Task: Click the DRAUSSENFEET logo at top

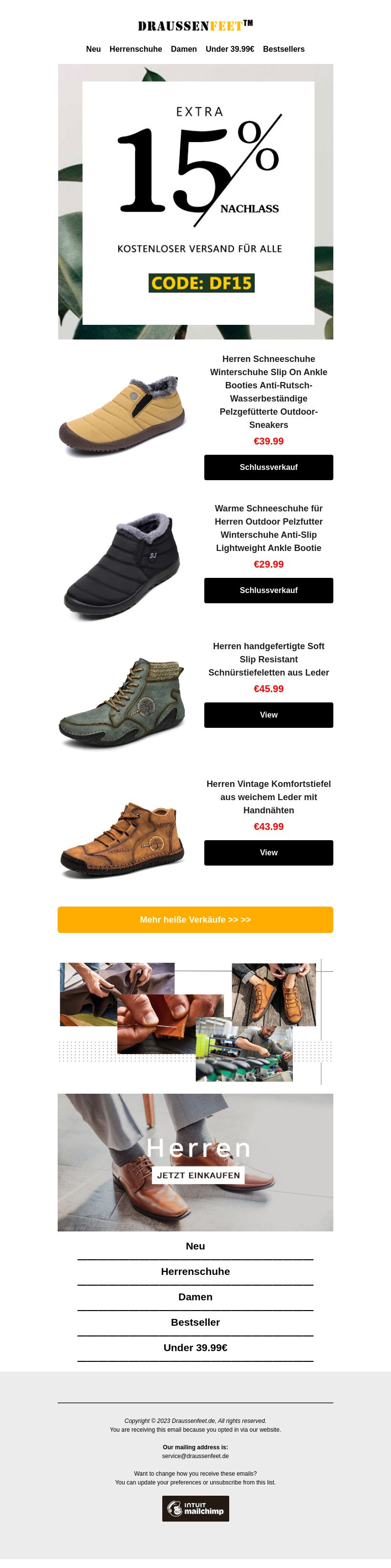Action: pos(195,25)
